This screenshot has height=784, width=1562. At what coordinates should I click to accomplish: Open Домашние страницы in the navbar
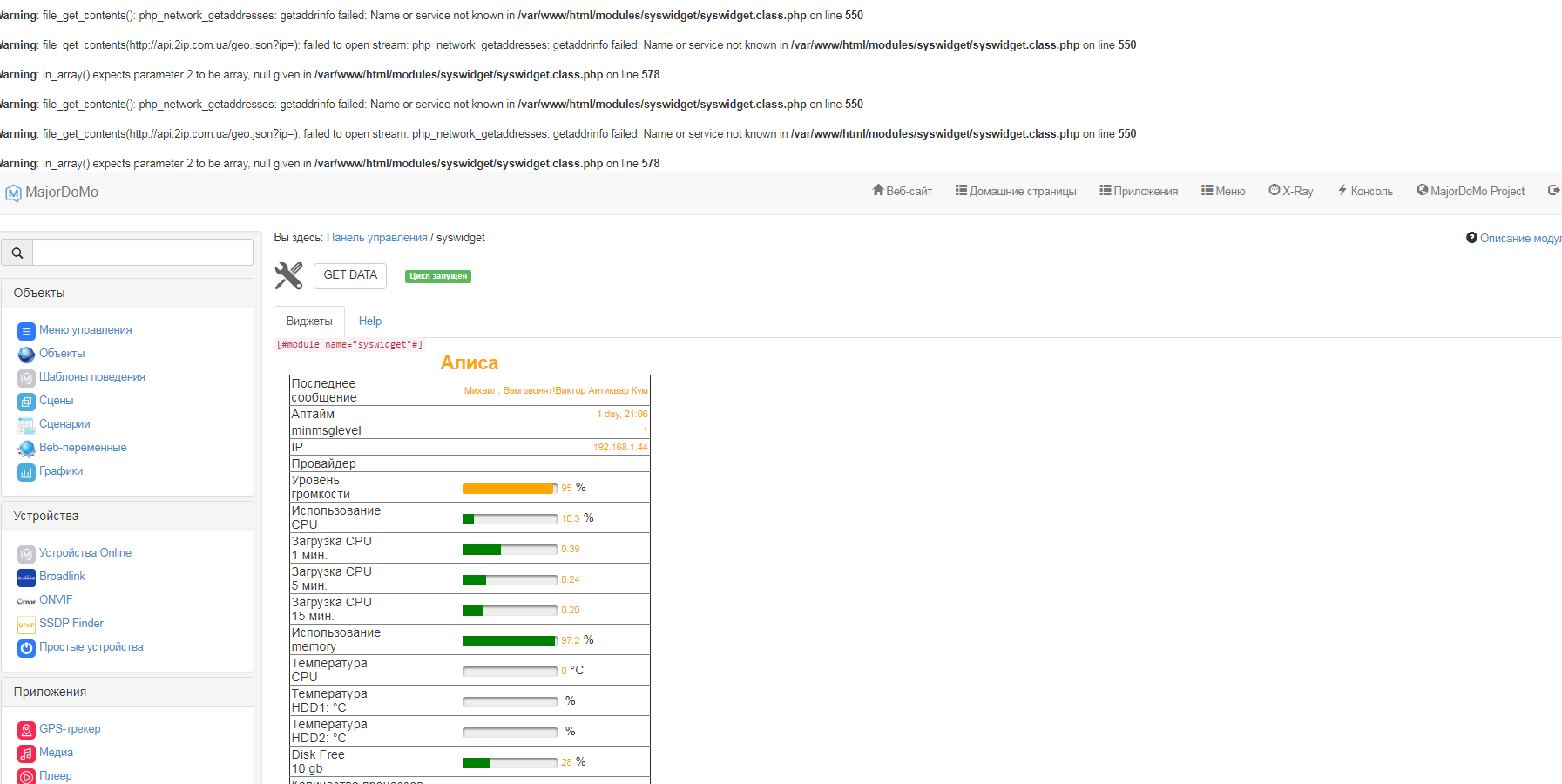(1016, 191)
